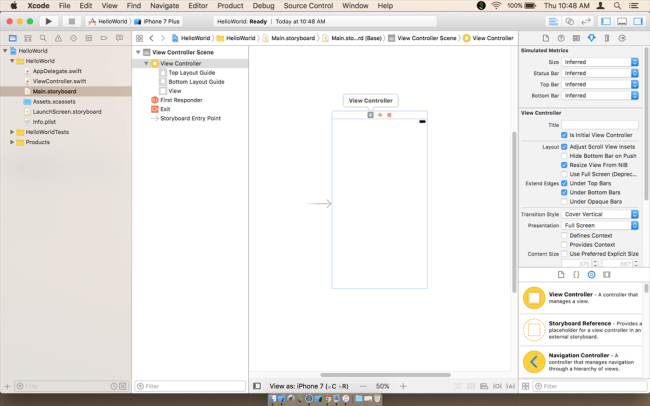The image size is (650, 406).
Task: Show the Project navigator folder icon
Action: coord(13,38)
